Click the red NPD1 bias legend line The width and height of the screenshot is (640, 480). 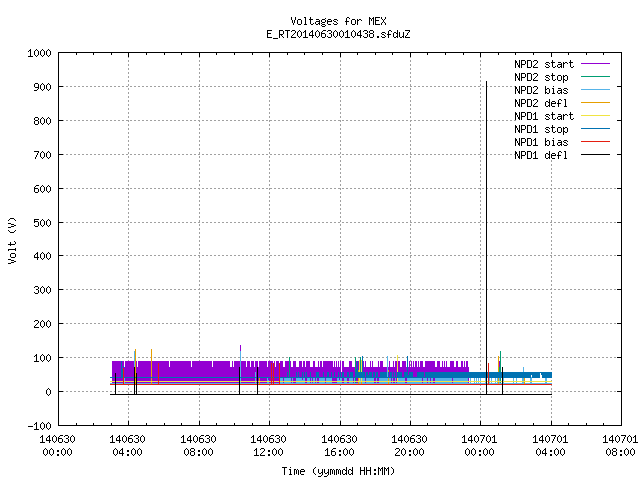[x=595, y=142]
